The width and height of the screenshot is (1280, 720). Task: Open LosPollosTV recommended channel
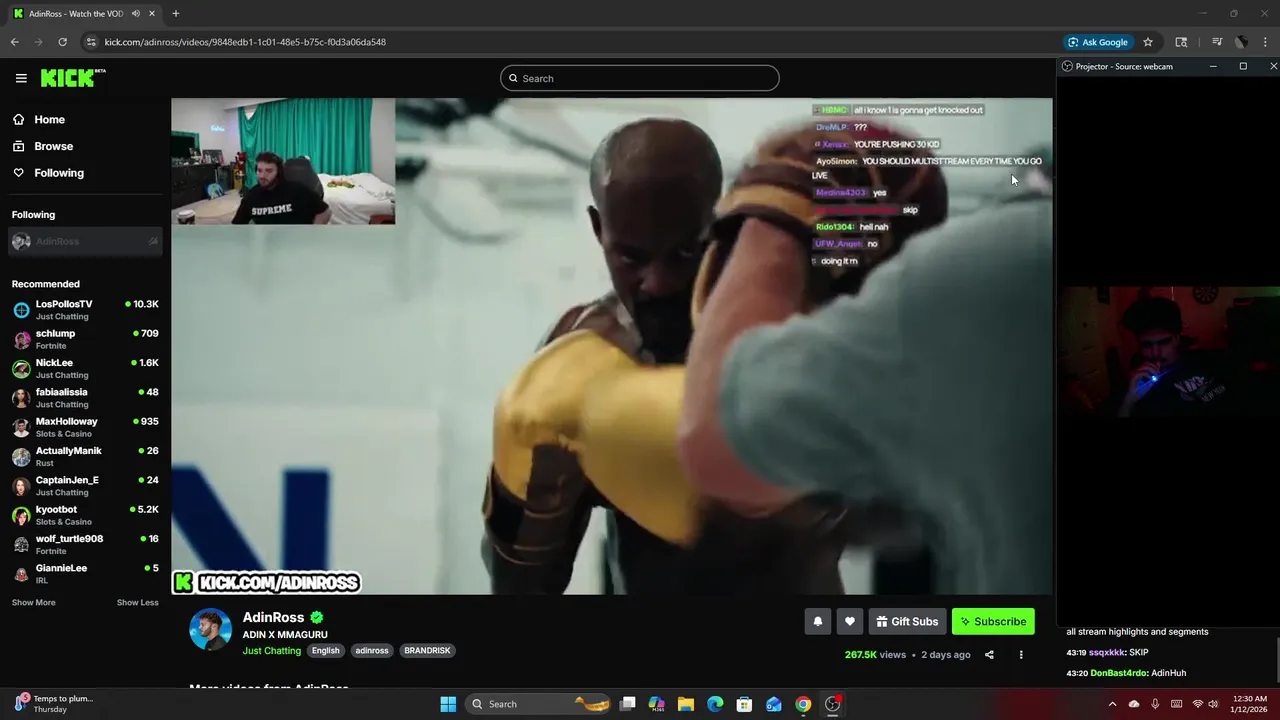(x=85, y=310)
